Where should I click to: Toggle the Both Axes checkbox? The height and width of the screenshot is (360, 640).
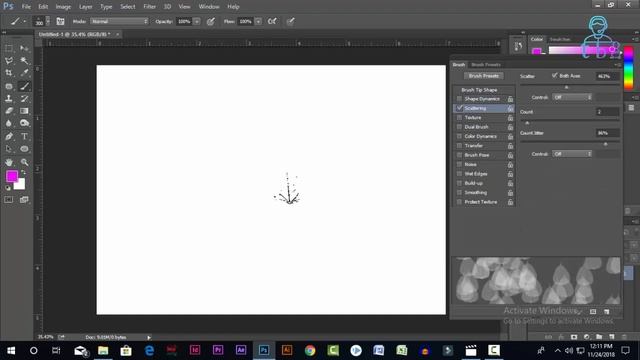[554, 76]
